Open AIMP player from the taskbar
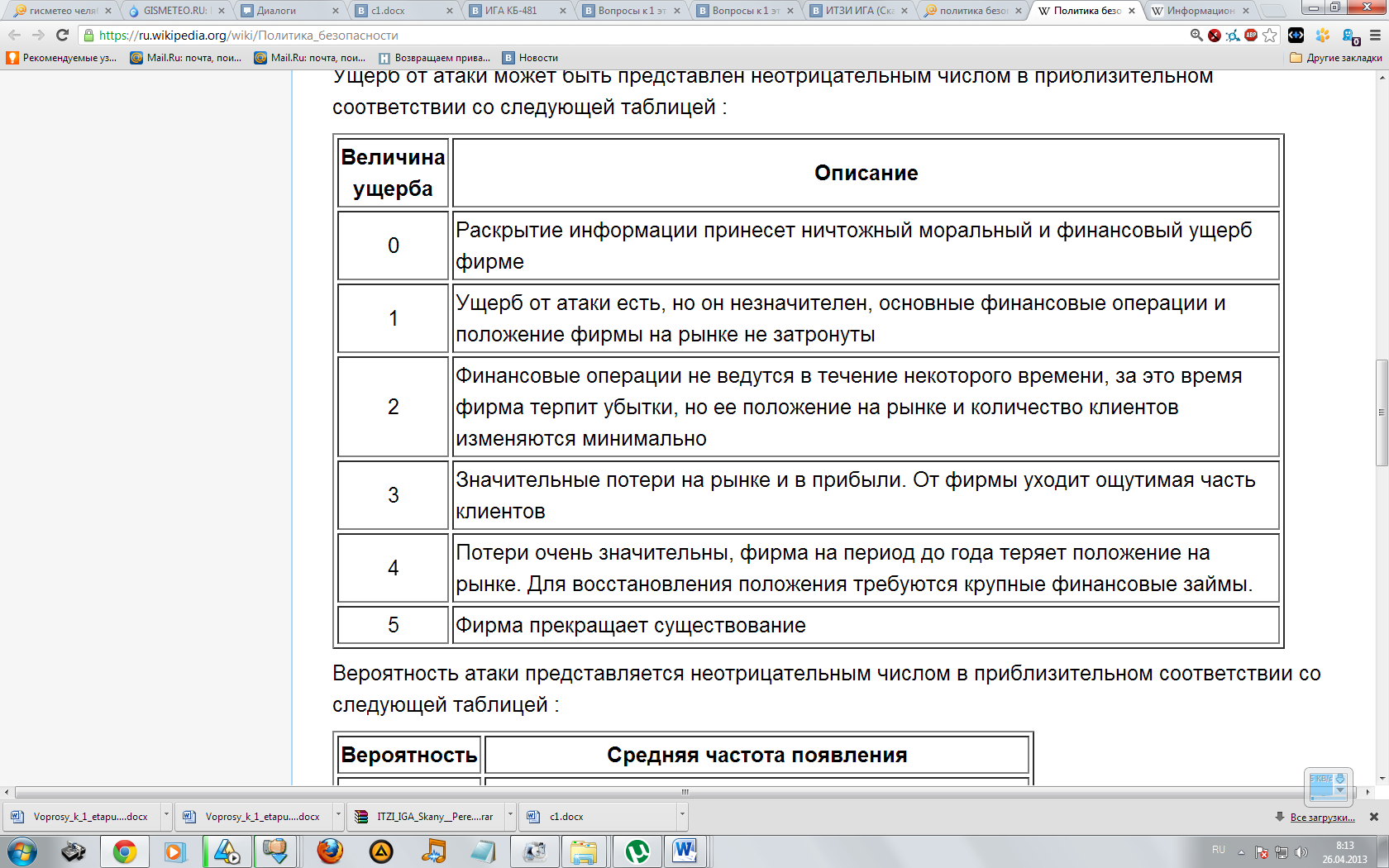 point(381,851)
